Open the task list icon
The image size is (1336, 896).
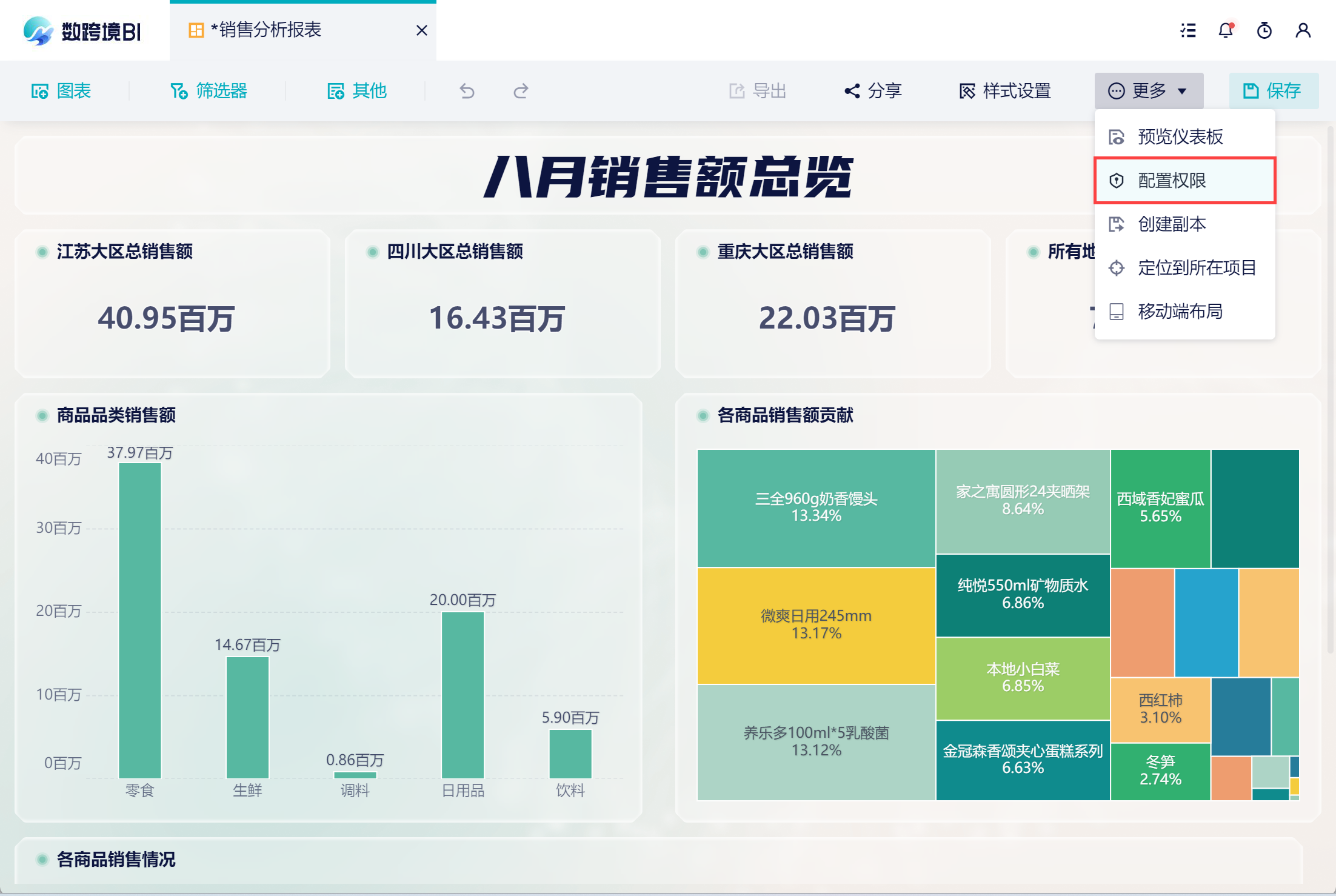[1188, 30]
